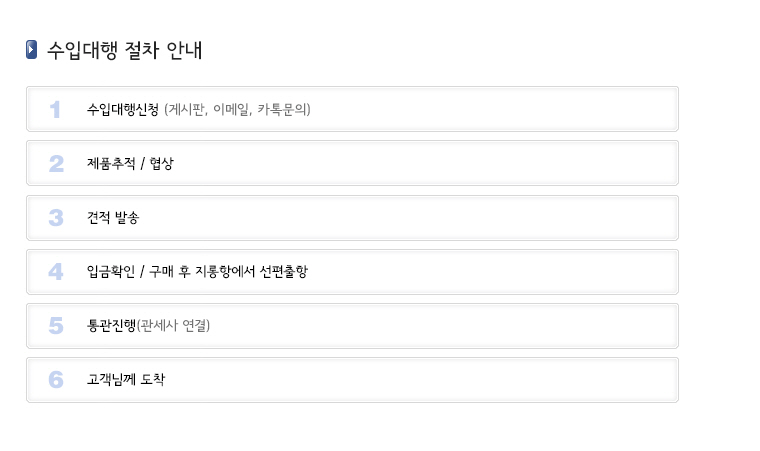Click the step number 3 icon
Screen dimensions: 760x451
56,218
